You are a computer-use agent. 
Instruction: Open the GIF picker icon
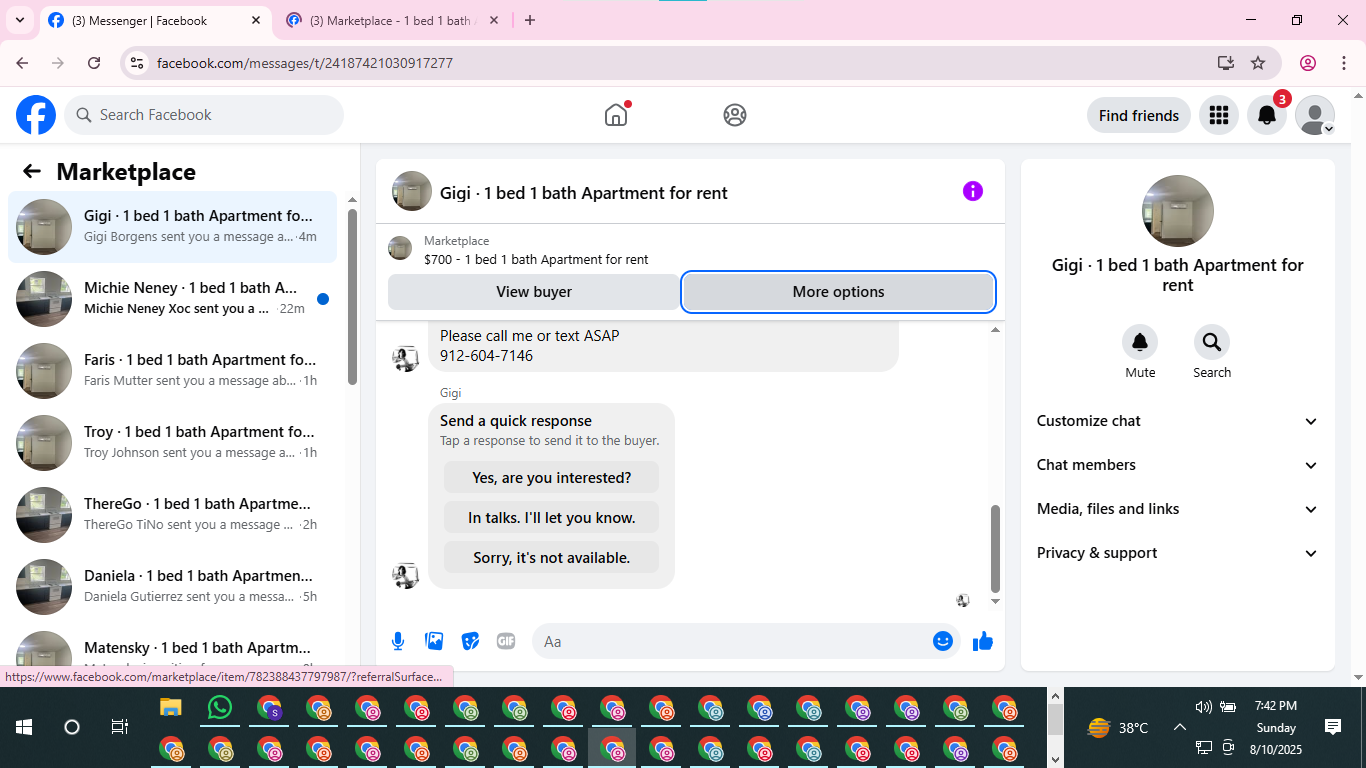(506, 641)
